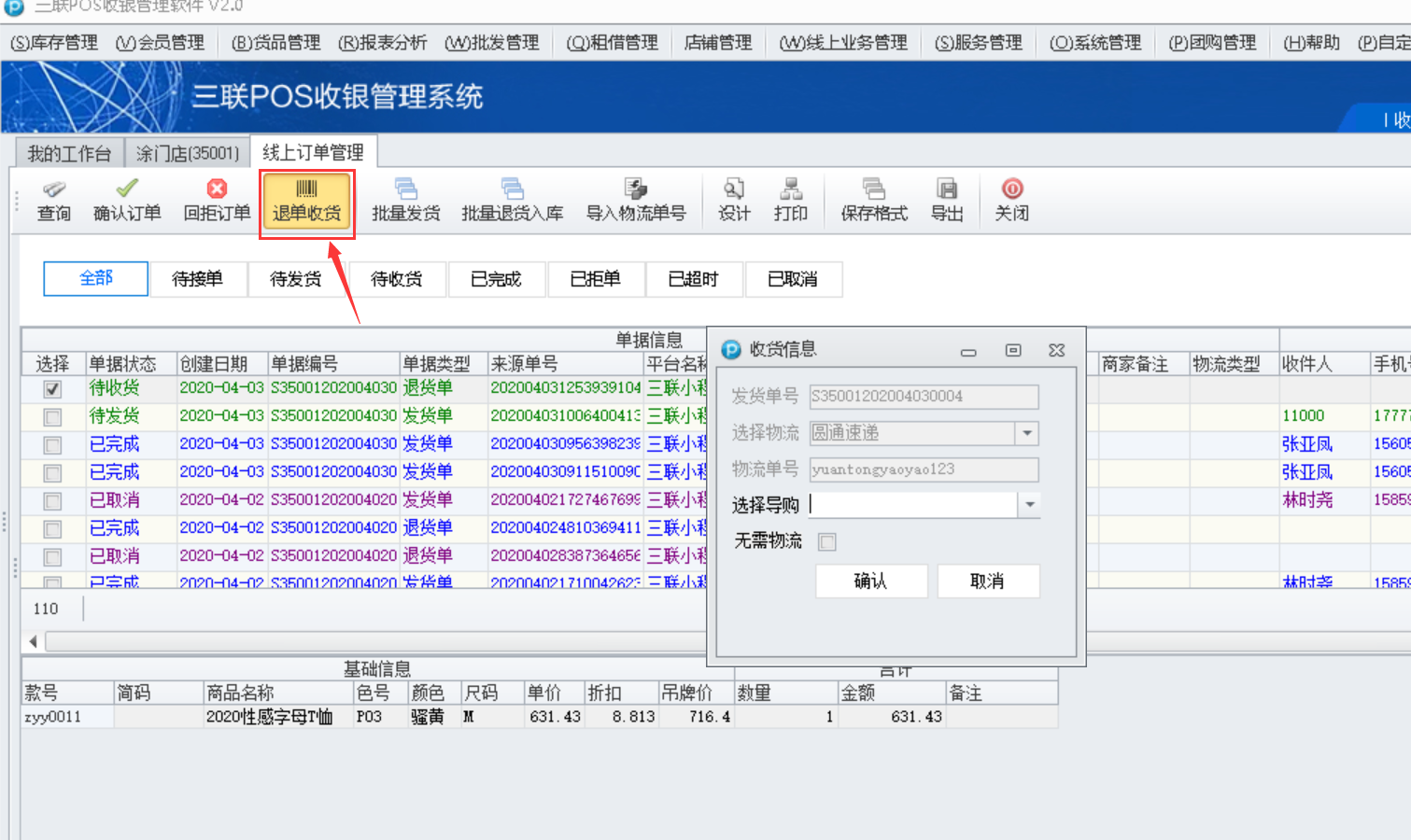Viewport: 1411px width, 840px height.
Task: Open the (S)服务管理 menu
Action: pos(979,43)
